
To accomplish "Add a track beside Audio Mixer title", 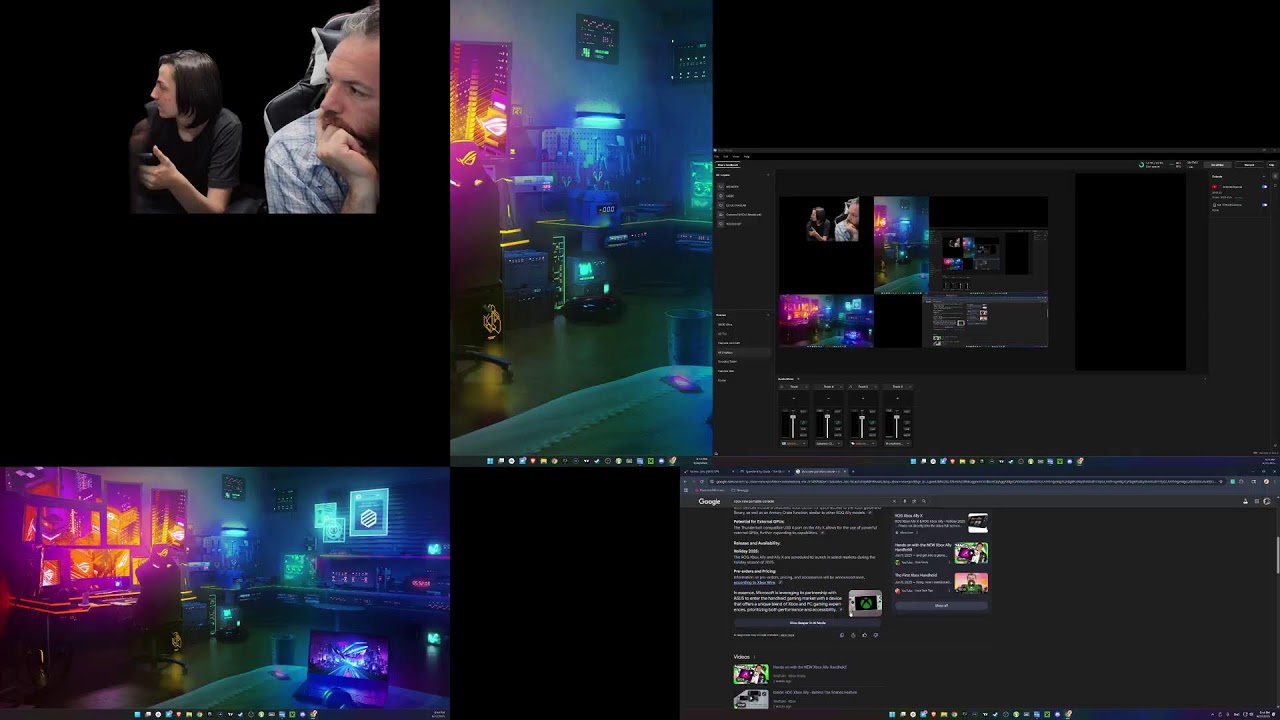I will pyautogui.click(x=798, y=379).
